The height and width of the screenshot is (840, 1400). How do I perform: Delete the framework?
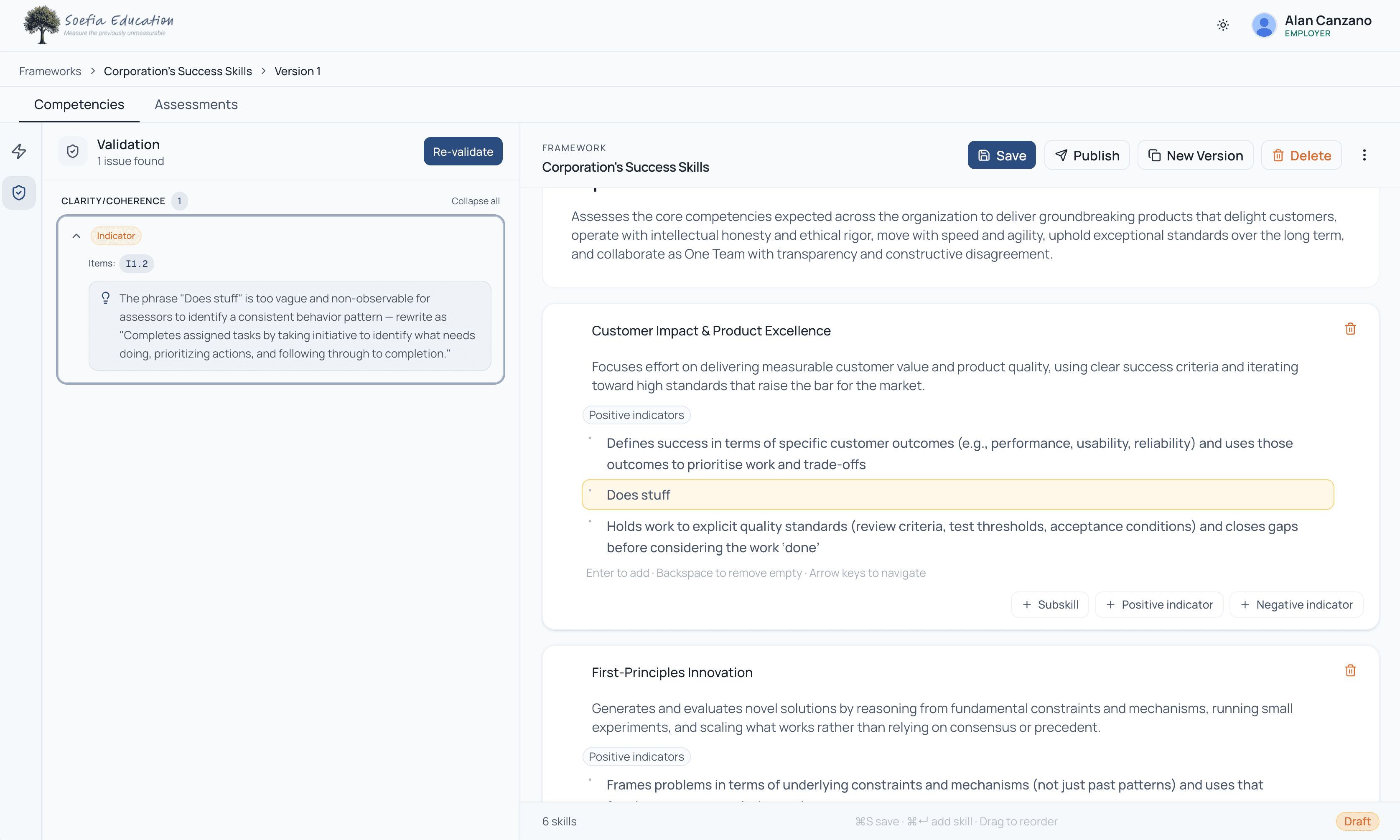click(1301, 155)
